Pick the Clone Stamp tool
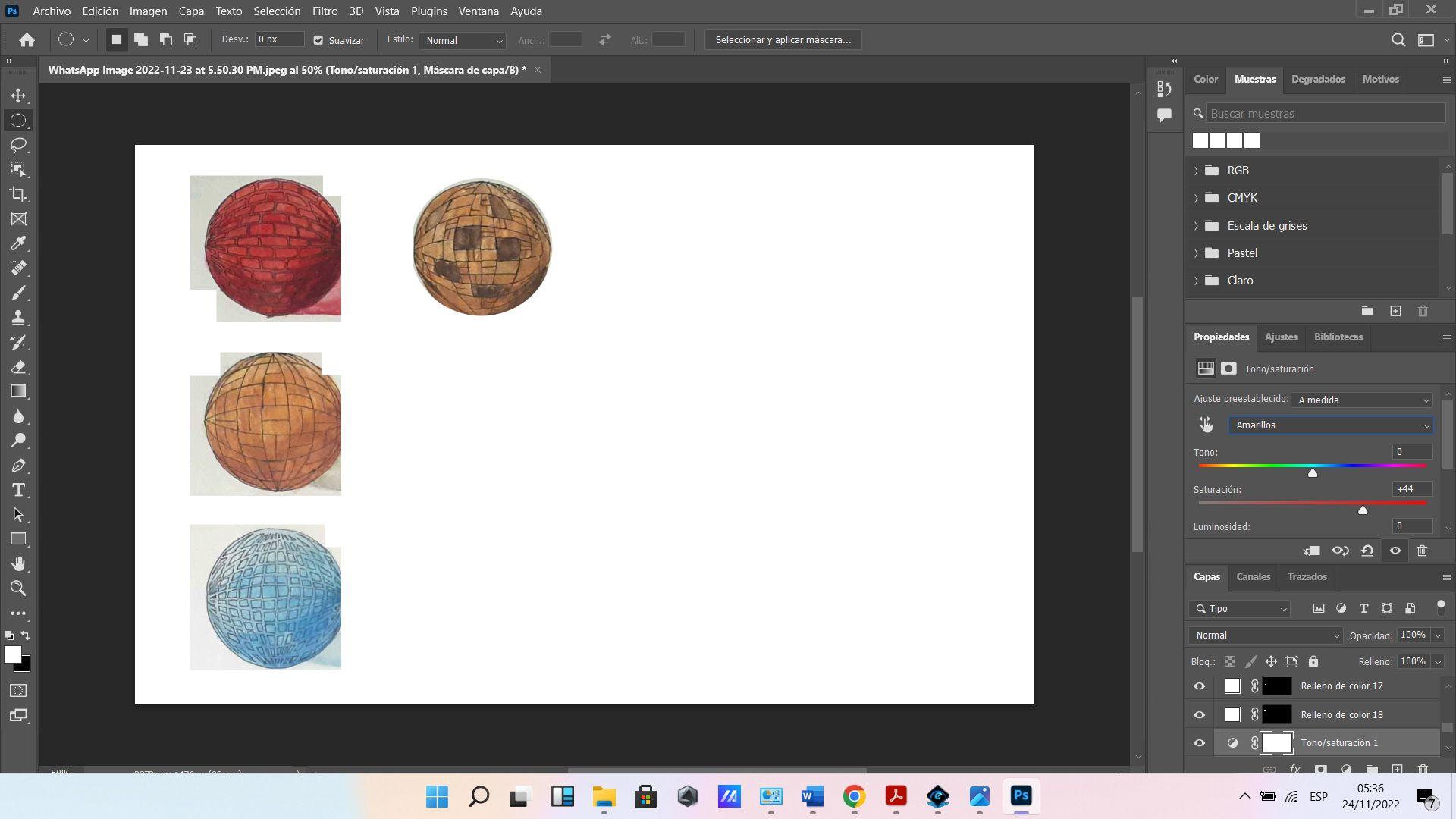 tap(18, 317)
